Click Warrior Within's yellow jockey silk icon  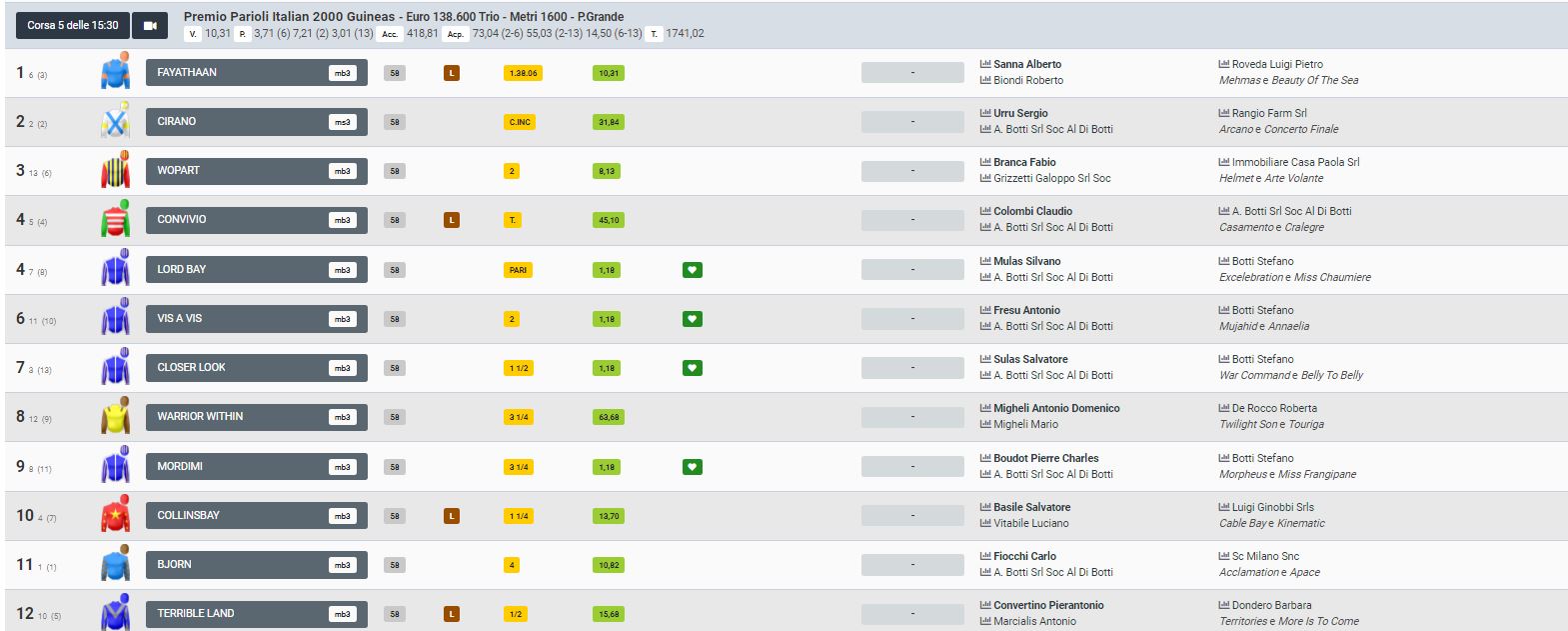click(x=116, y=417)
